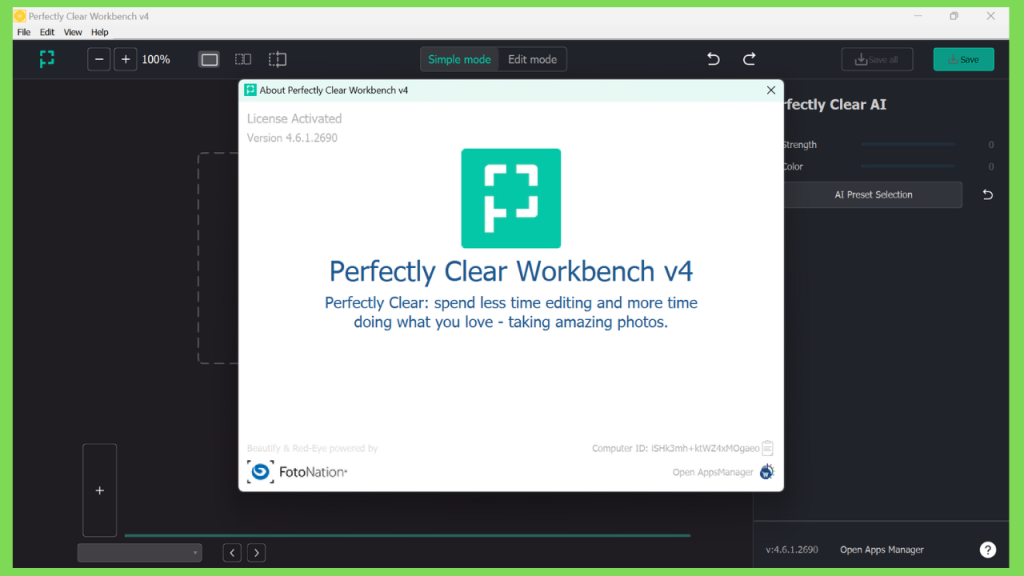Go to the previous image
Viewport: 1024px width, 576px height.
(x=232, y=553)
